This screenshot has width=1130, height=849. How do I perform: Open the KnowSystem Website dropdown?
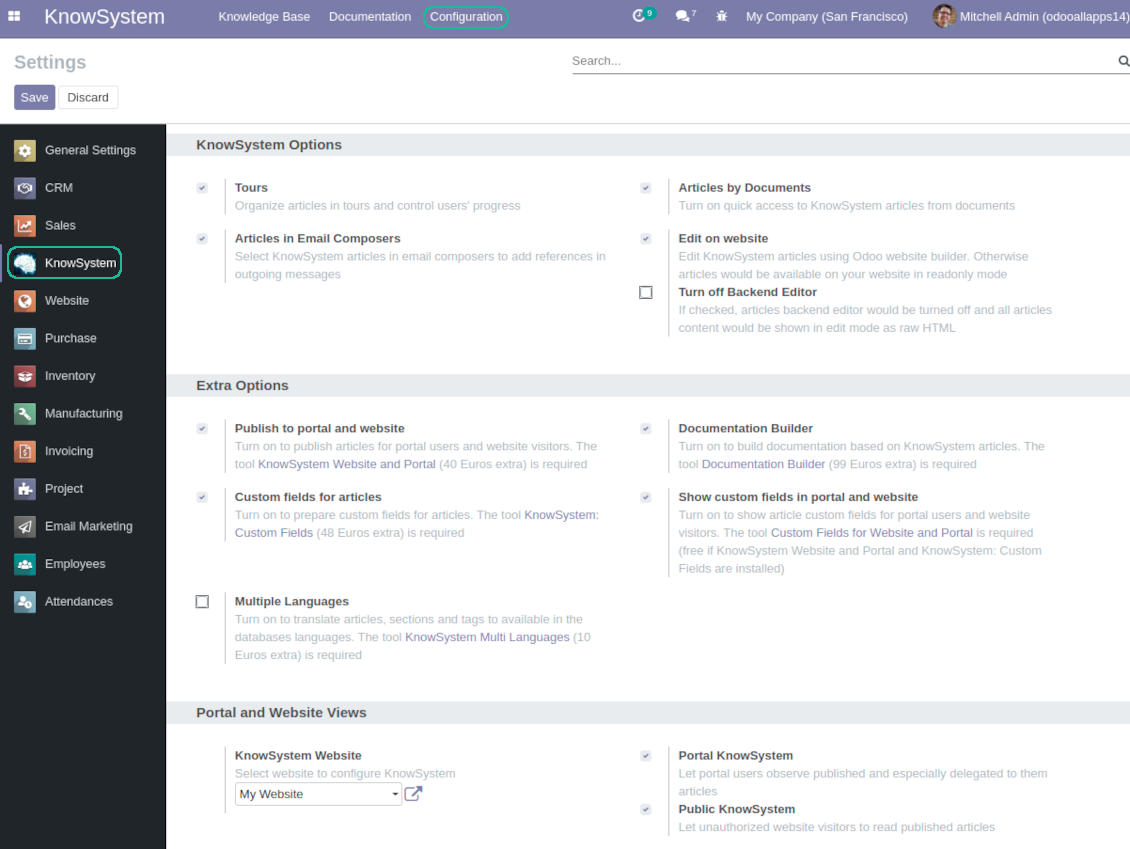click(318, 794)
